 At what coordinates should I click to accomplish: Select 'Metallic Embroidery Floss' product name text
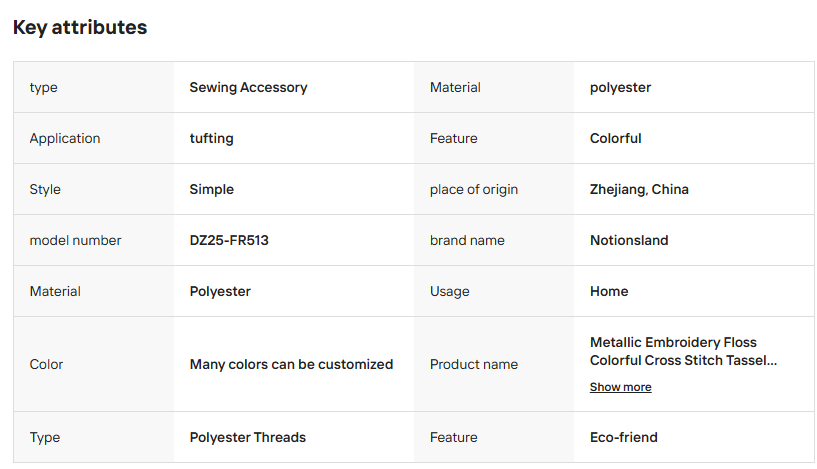point(673,342)
